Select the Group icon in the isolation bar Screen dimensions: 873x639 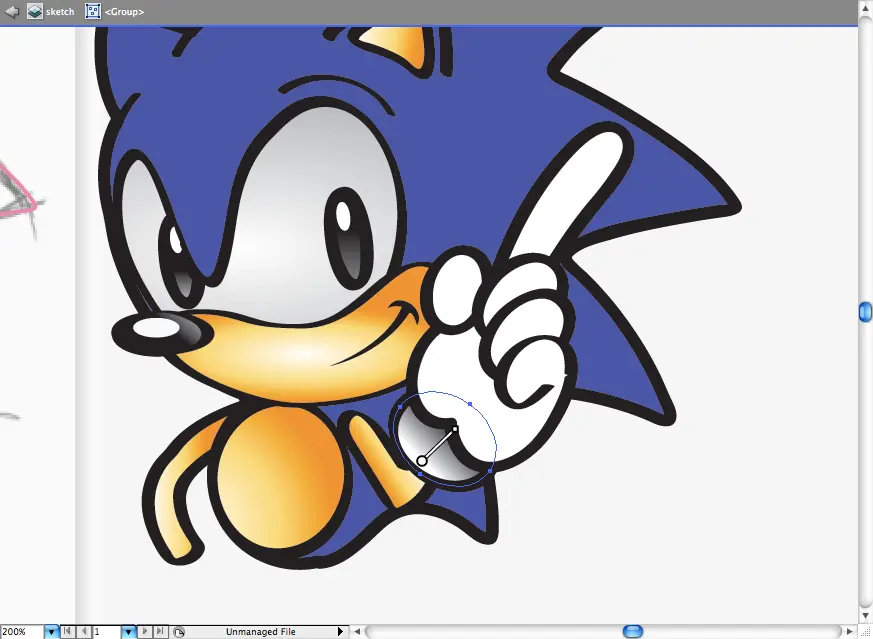click(x=93, y=11)
